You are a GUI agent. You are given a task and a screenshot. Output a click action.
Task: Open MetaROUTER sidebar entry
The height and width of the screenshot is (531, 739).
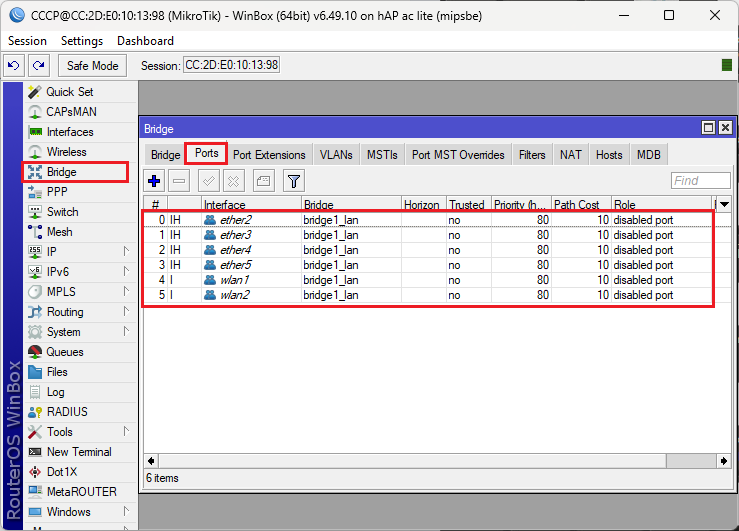(80, 492)
